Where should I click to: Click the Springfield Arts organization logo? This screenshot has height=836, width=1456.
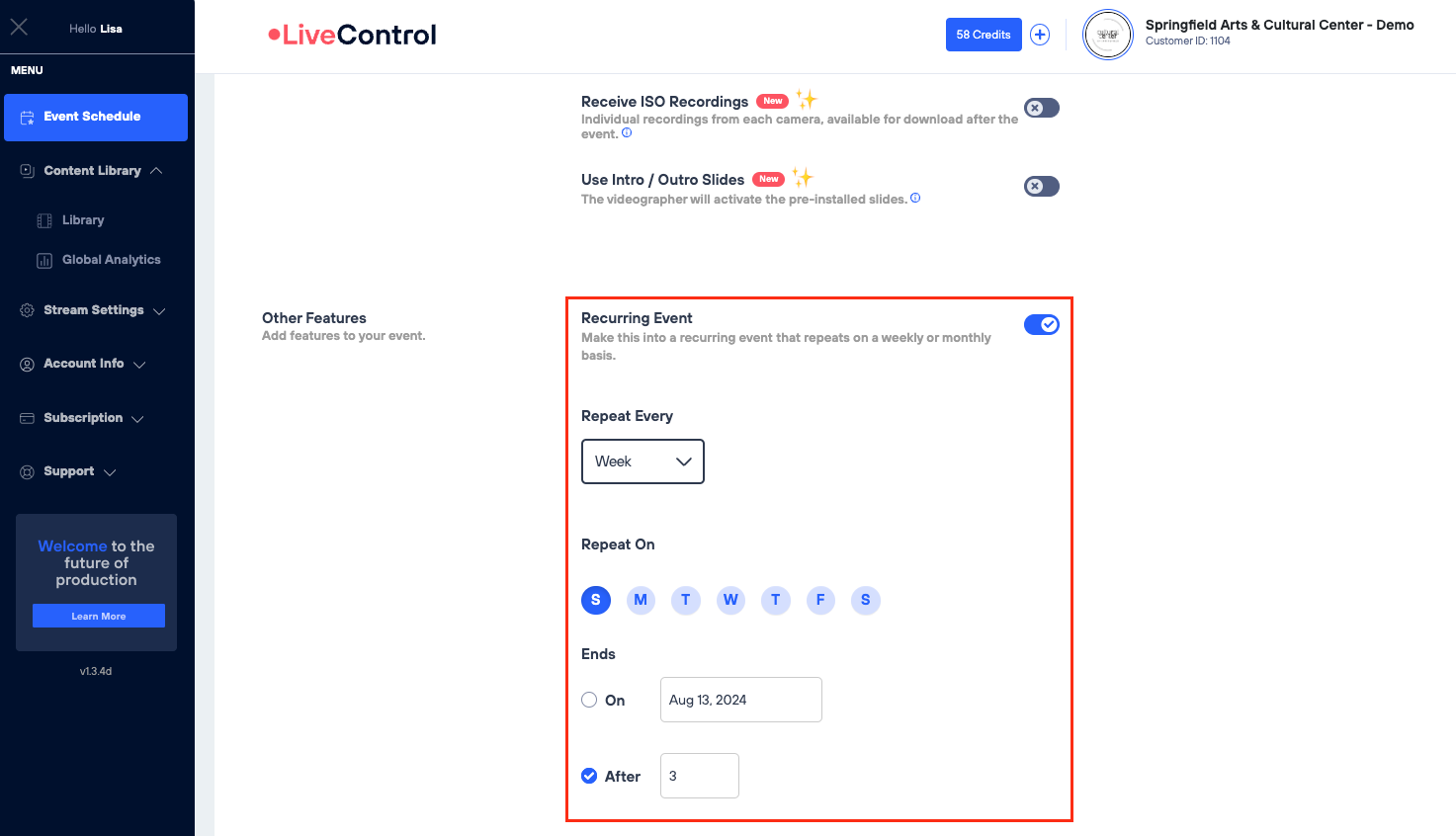[1108, 35]
